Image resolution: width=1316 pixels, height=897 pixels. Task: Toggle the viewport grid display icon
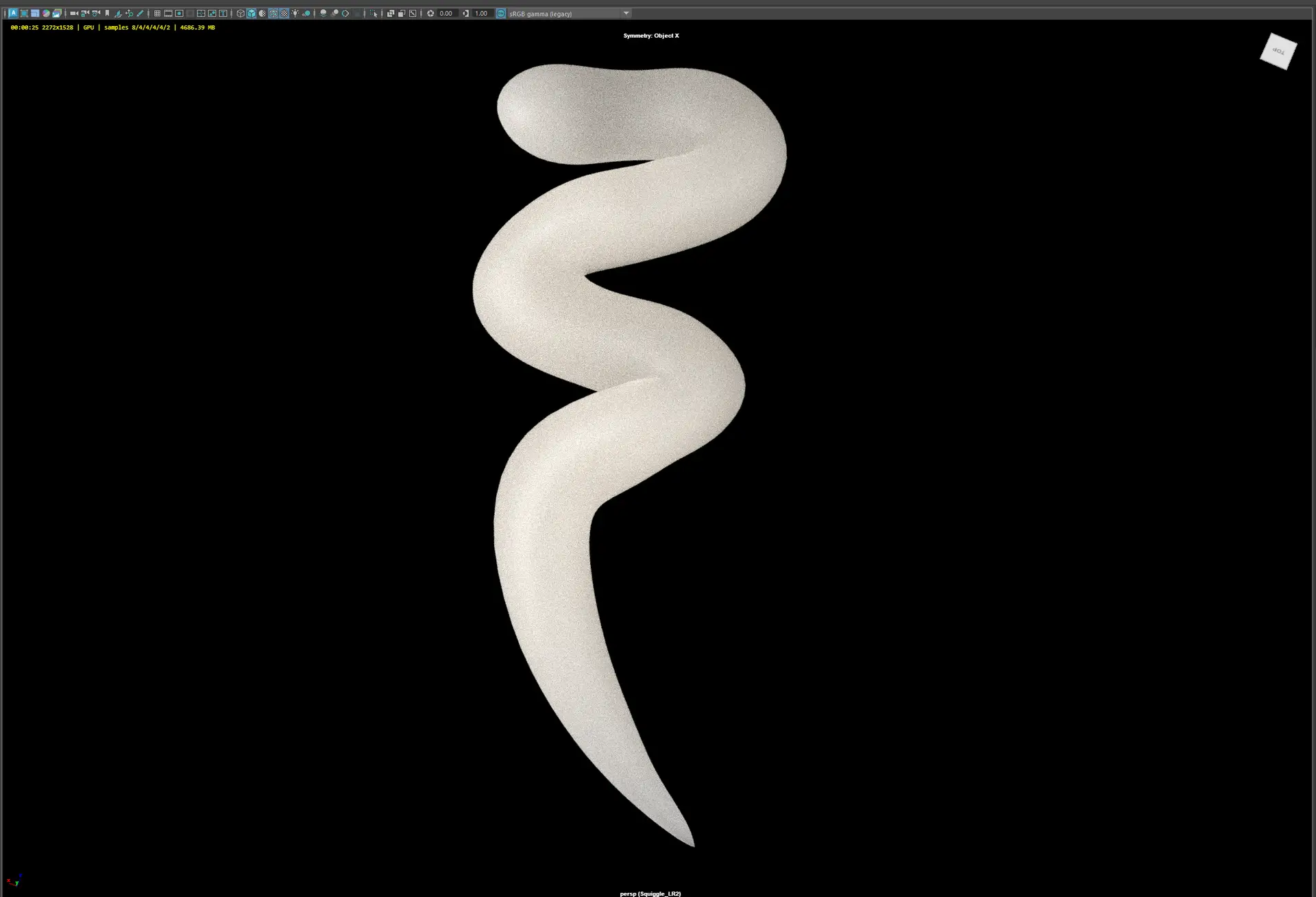157,13
